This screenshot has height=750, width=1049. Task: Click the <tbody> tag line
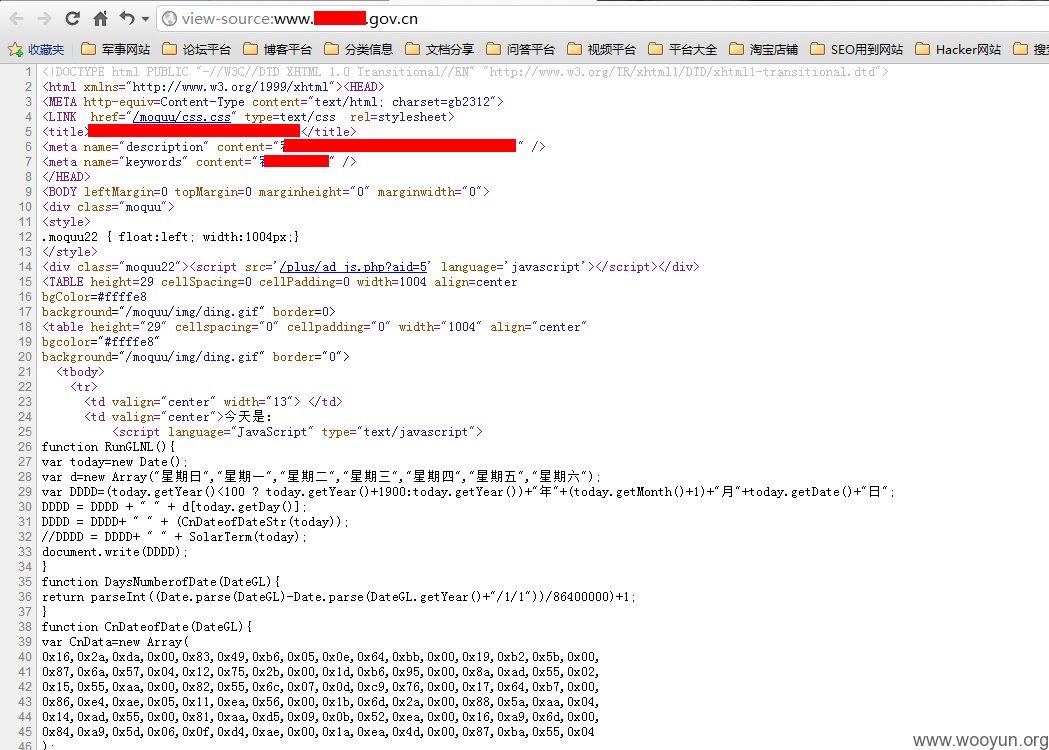tap(80, 372)
